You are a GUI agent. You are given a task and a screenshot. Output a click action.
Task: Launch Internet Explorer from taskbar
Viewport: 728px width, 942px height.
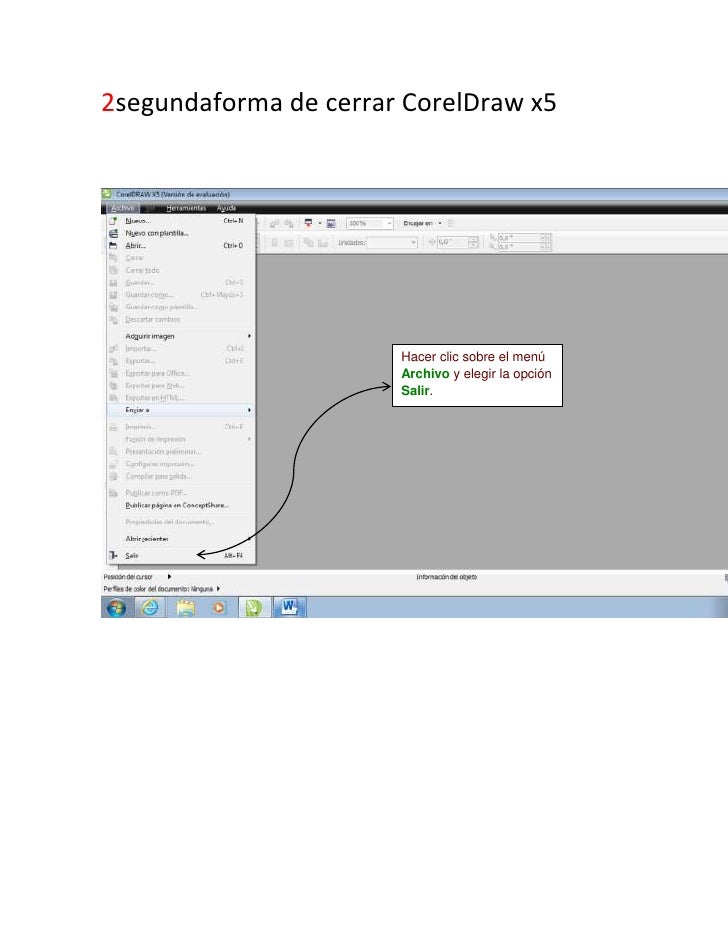pos(150,608)
